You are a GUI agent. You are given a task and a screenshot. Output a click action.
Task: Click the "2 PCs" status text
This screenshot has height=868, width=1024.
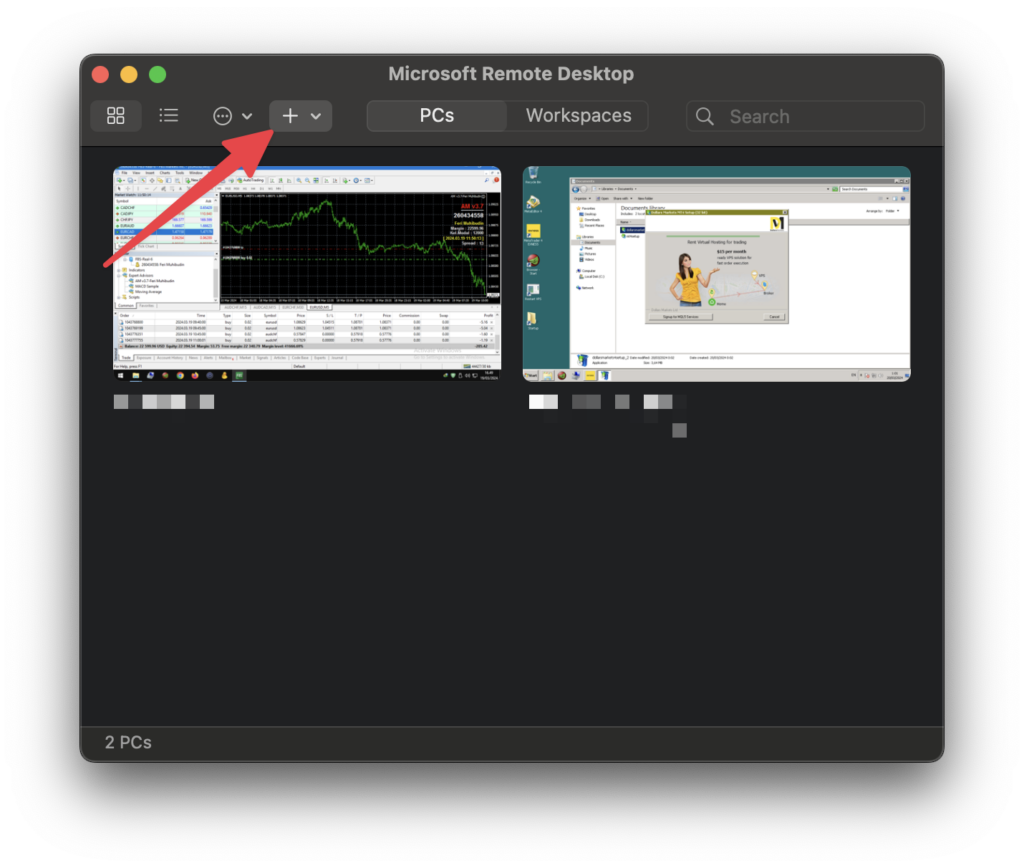tap(128, 743)
